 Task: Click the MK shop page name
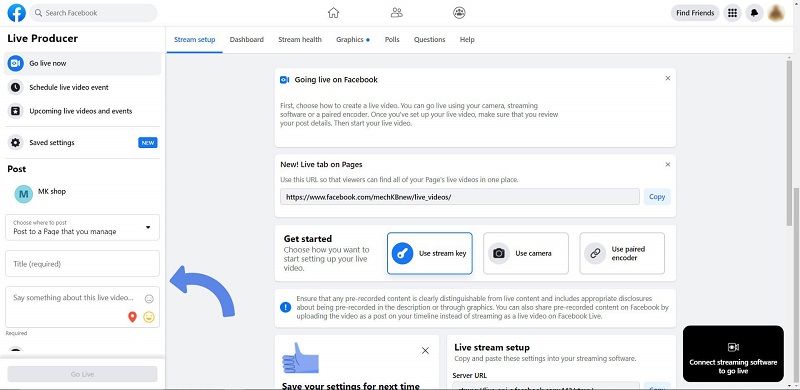(x=52, y=191)
